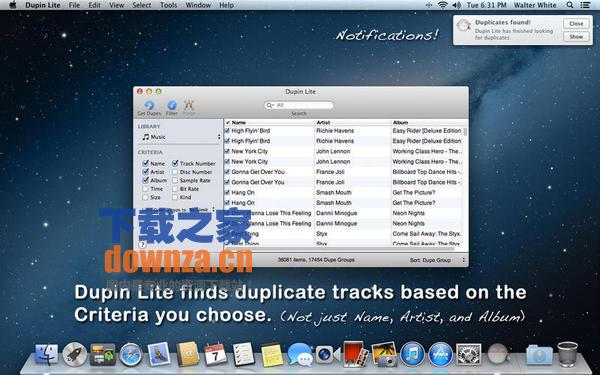Open FaceTime camera icon in dock
Image resolution: width=600 pixels, height=375 pixels.
(327, 354)
